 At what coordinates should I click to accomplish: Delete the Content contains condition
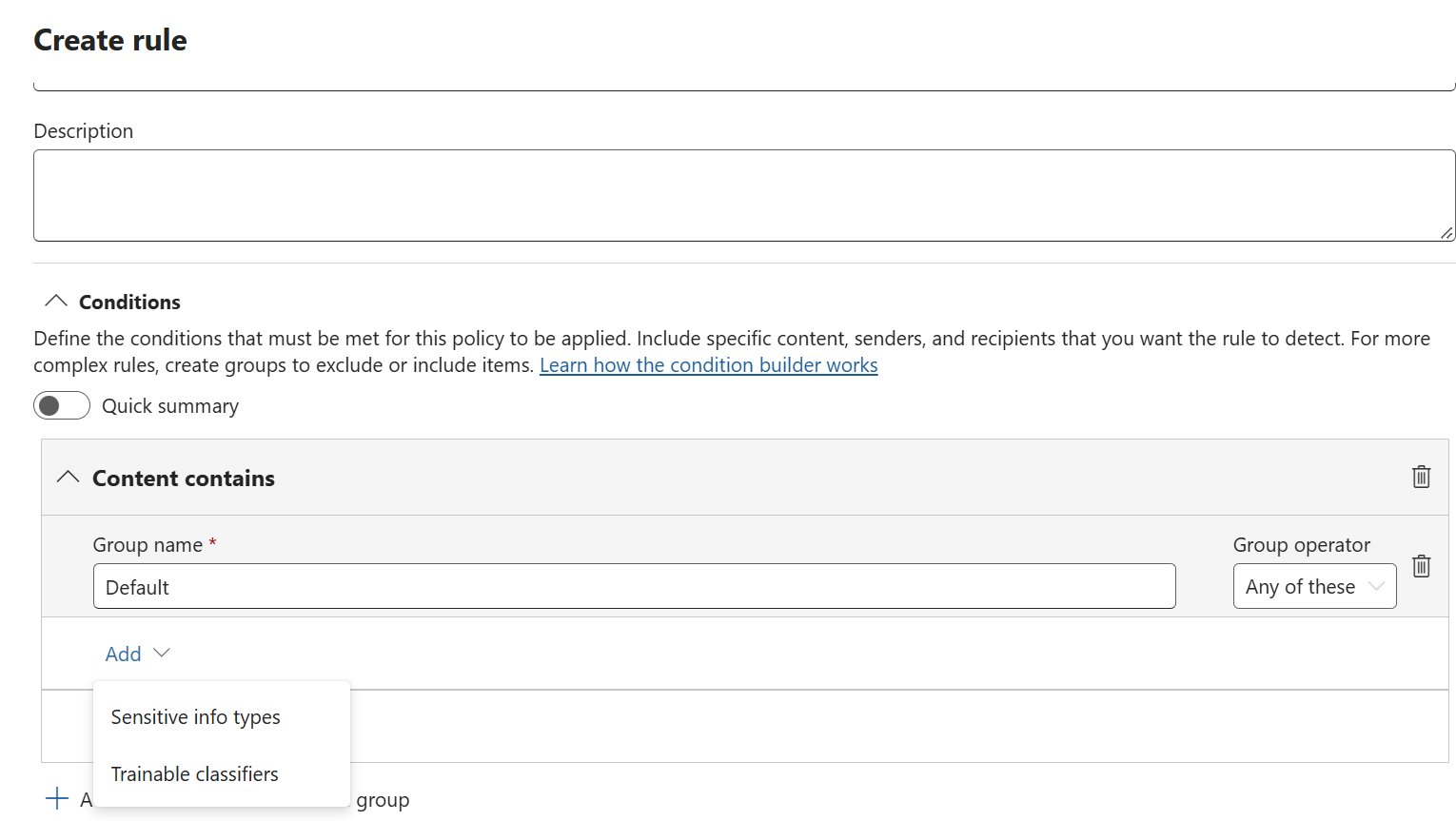[1421, 477]
